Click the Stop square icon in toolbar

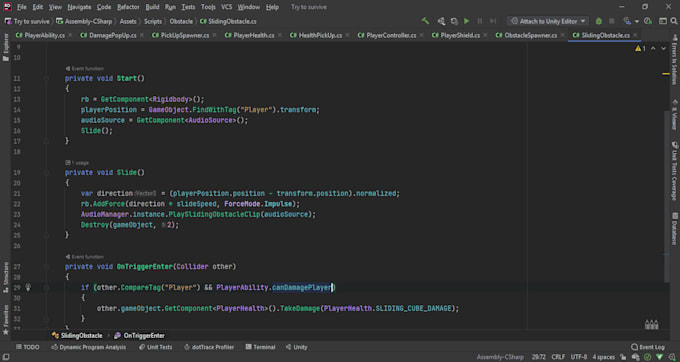[x=612, y=21]
